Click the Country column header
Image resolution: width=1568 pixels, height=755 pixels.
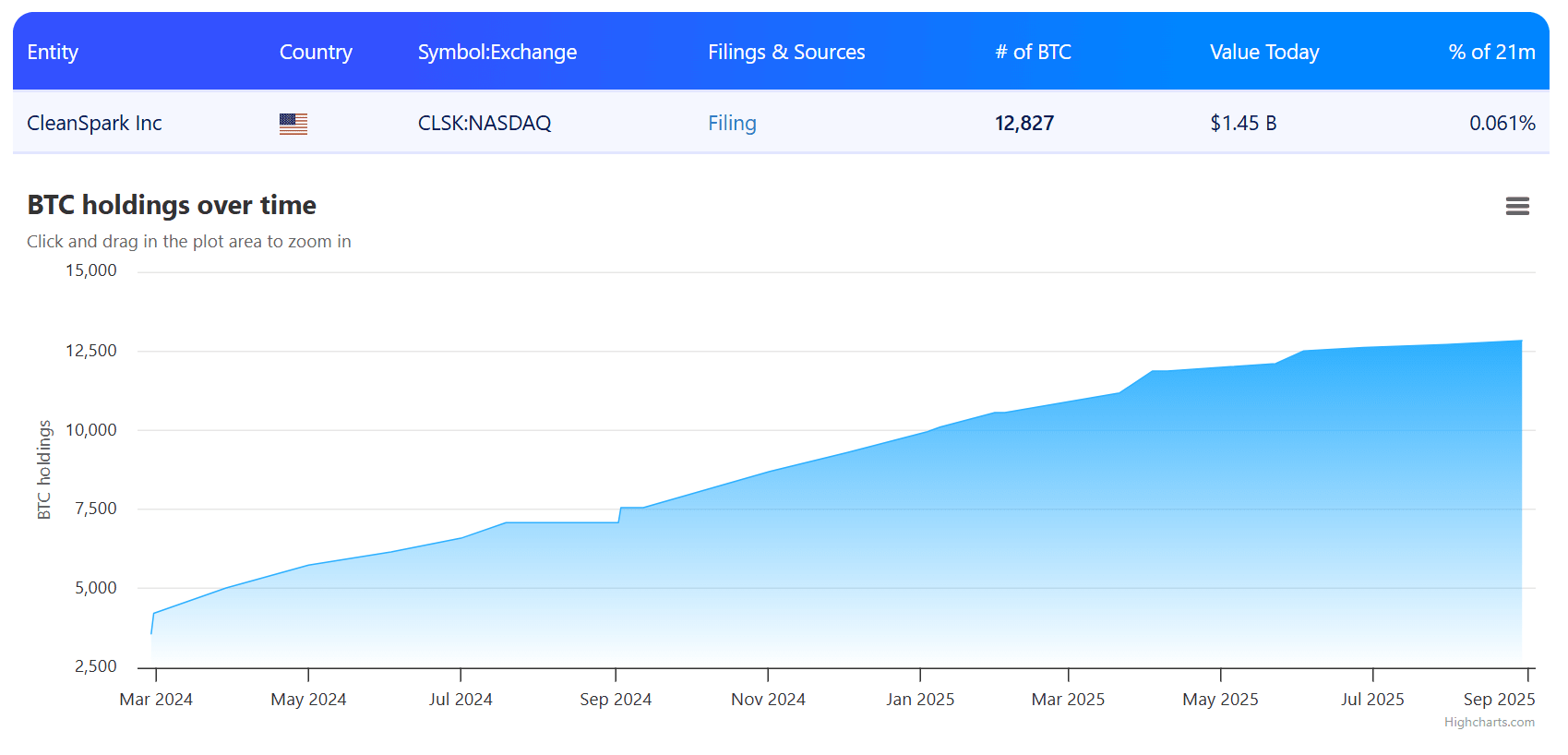coord(316,53)
